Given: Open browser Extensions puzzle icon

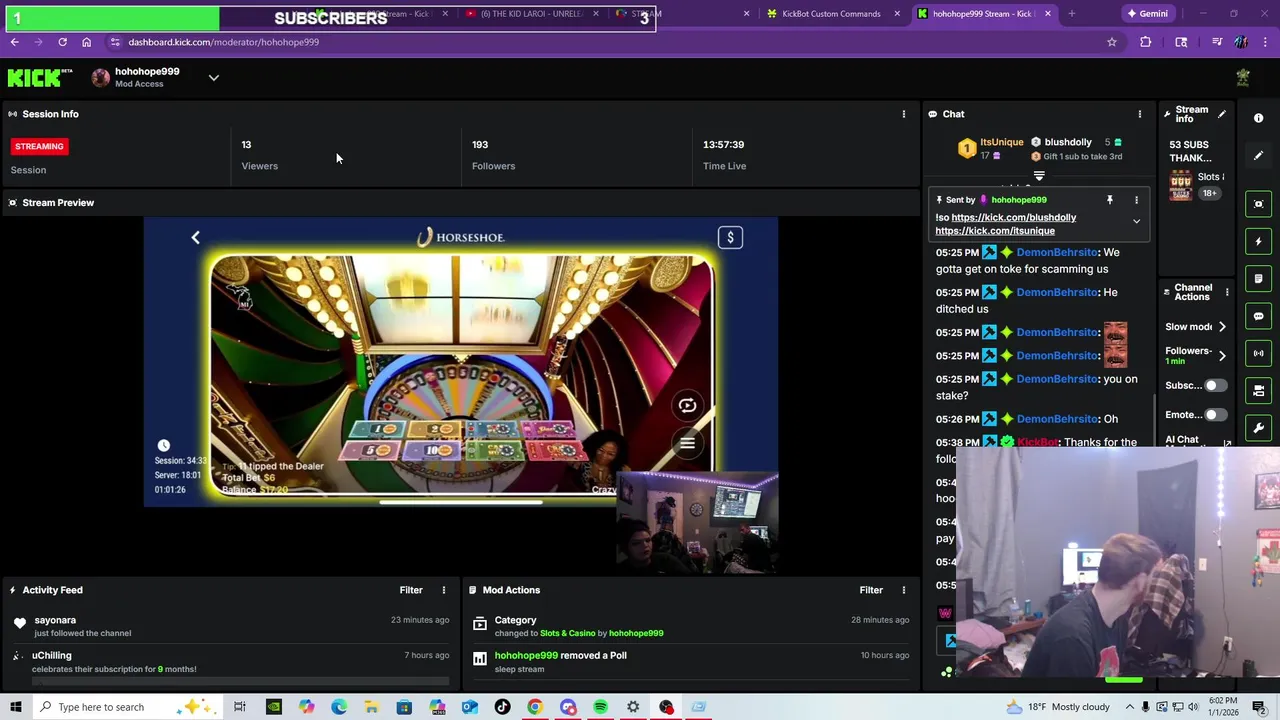Looking at the screenshot, I should 1145,42.
